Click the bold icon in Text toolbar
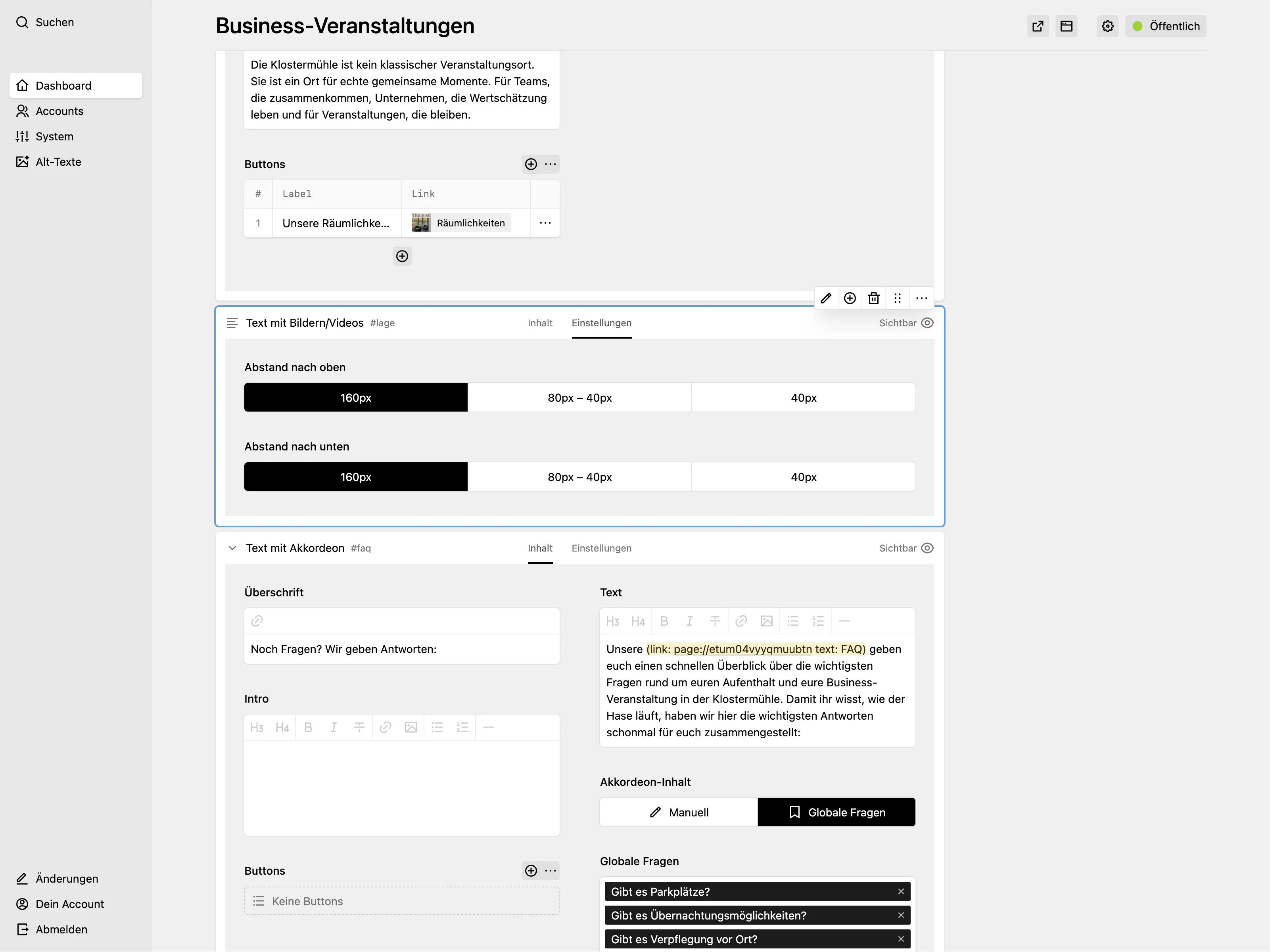Screen dimensions: 1270x952 [664, 621]
